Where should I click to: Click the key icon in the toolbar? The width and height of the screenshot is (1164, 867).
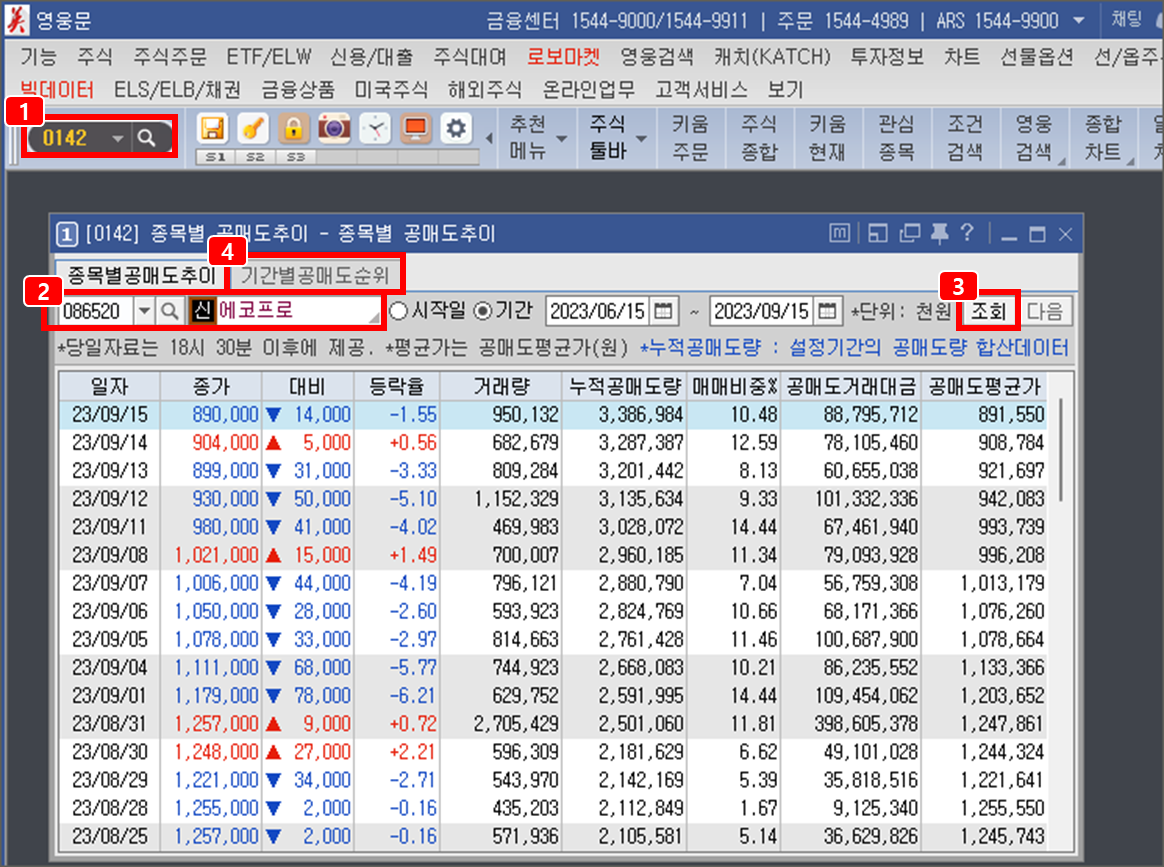[x=253, y=128]
